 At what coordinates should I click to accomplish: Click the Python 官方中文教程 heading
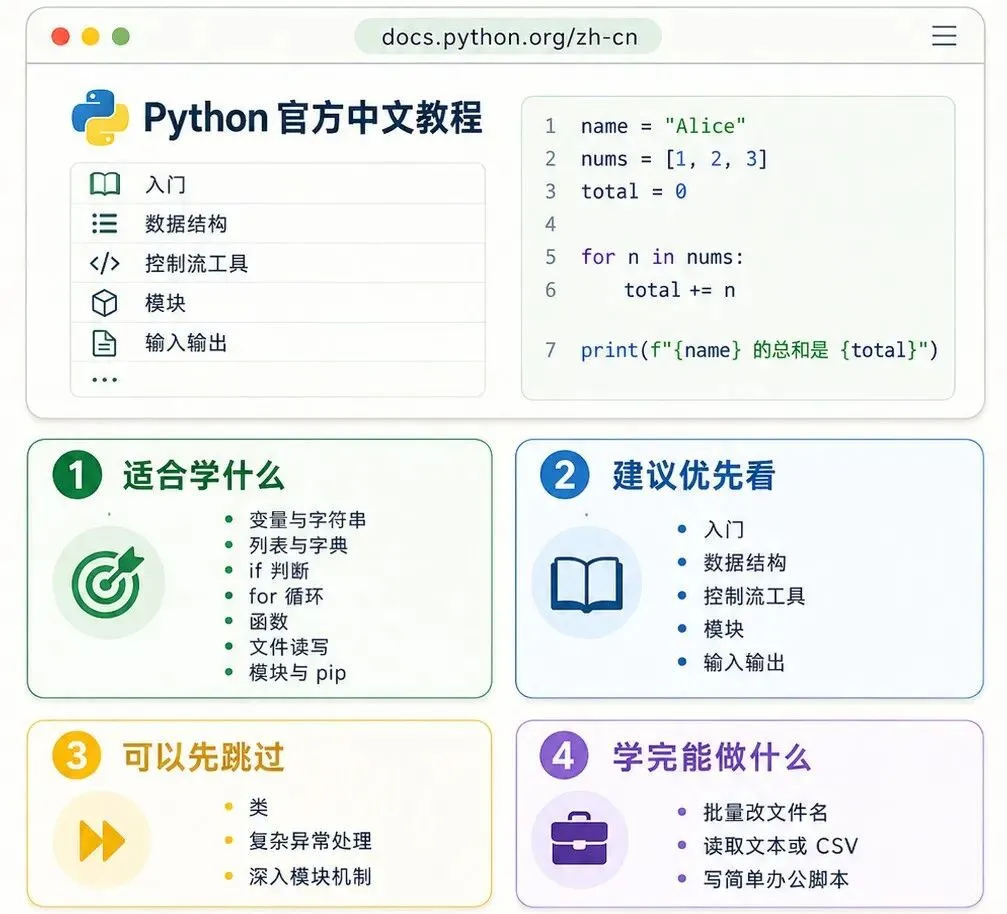coord(313,118)
